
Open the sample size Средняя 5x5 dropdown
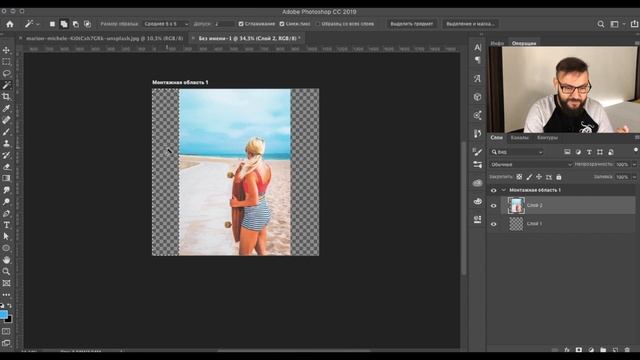coord(166,24)
